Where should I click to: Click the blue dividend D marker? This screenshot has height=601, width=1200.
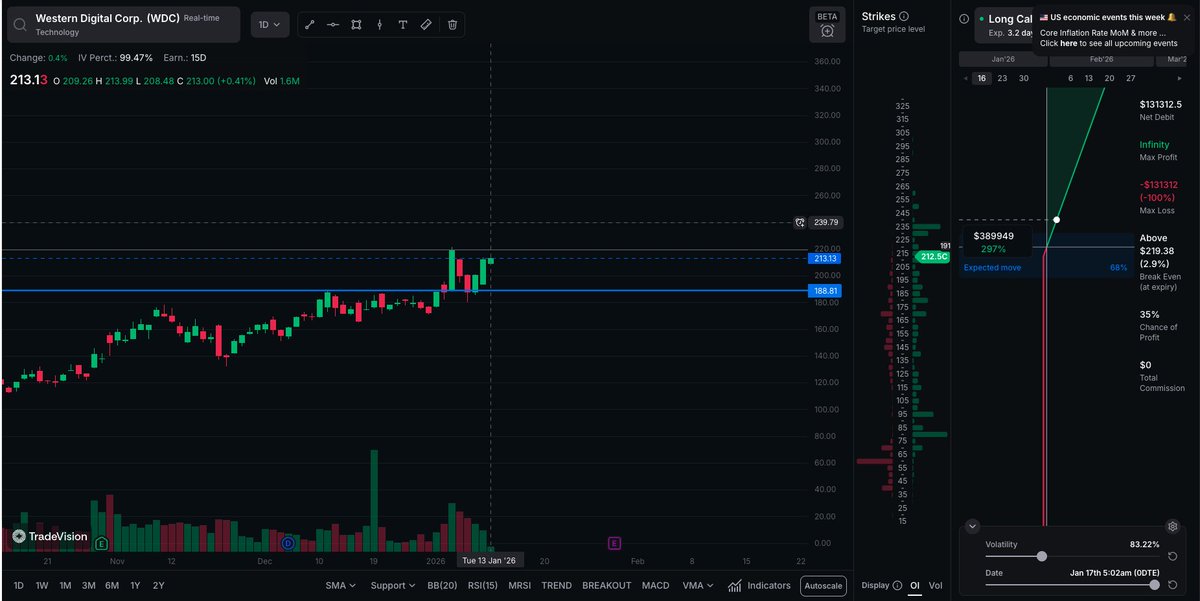287,543
